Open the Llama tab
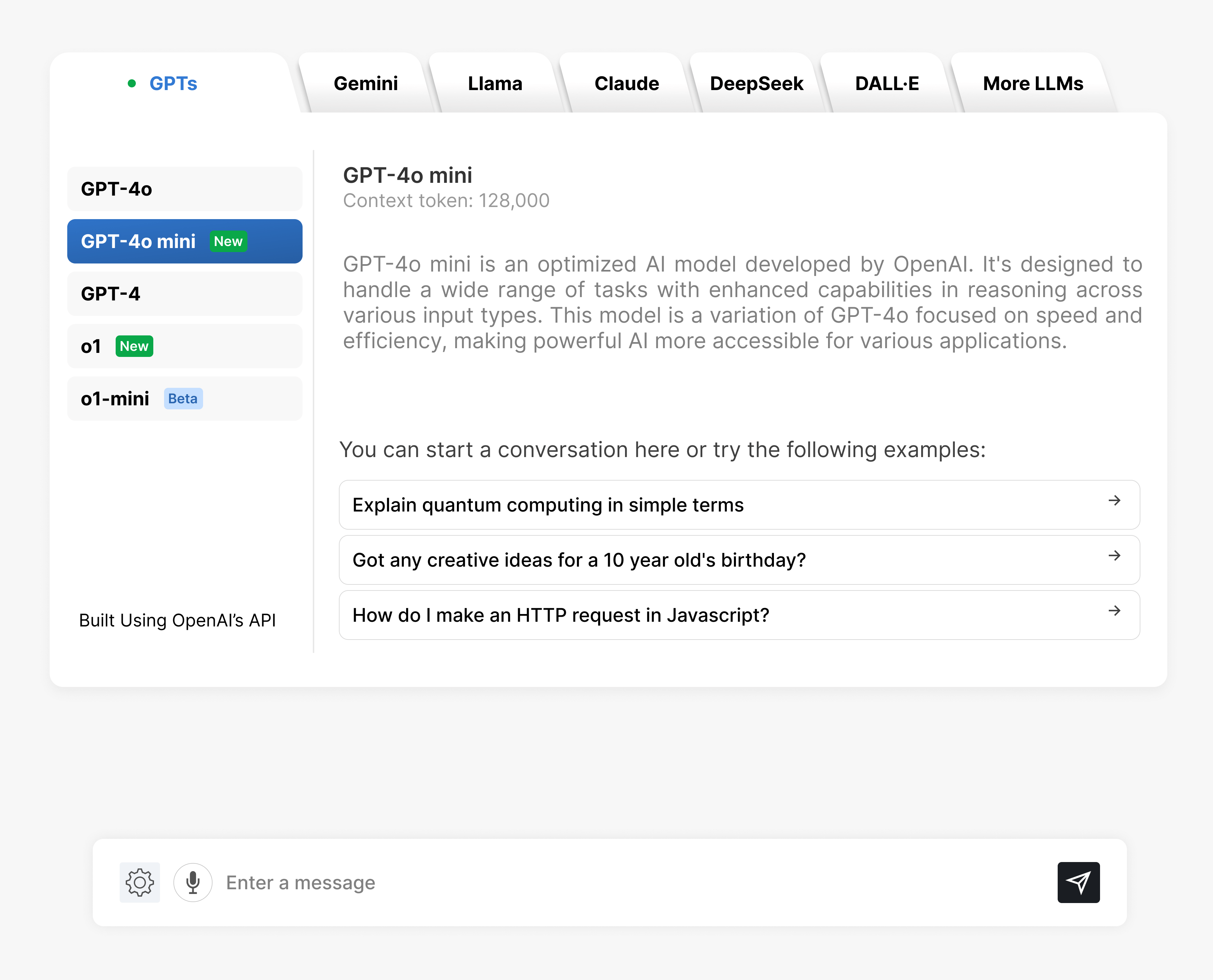 tap(495, 84)
